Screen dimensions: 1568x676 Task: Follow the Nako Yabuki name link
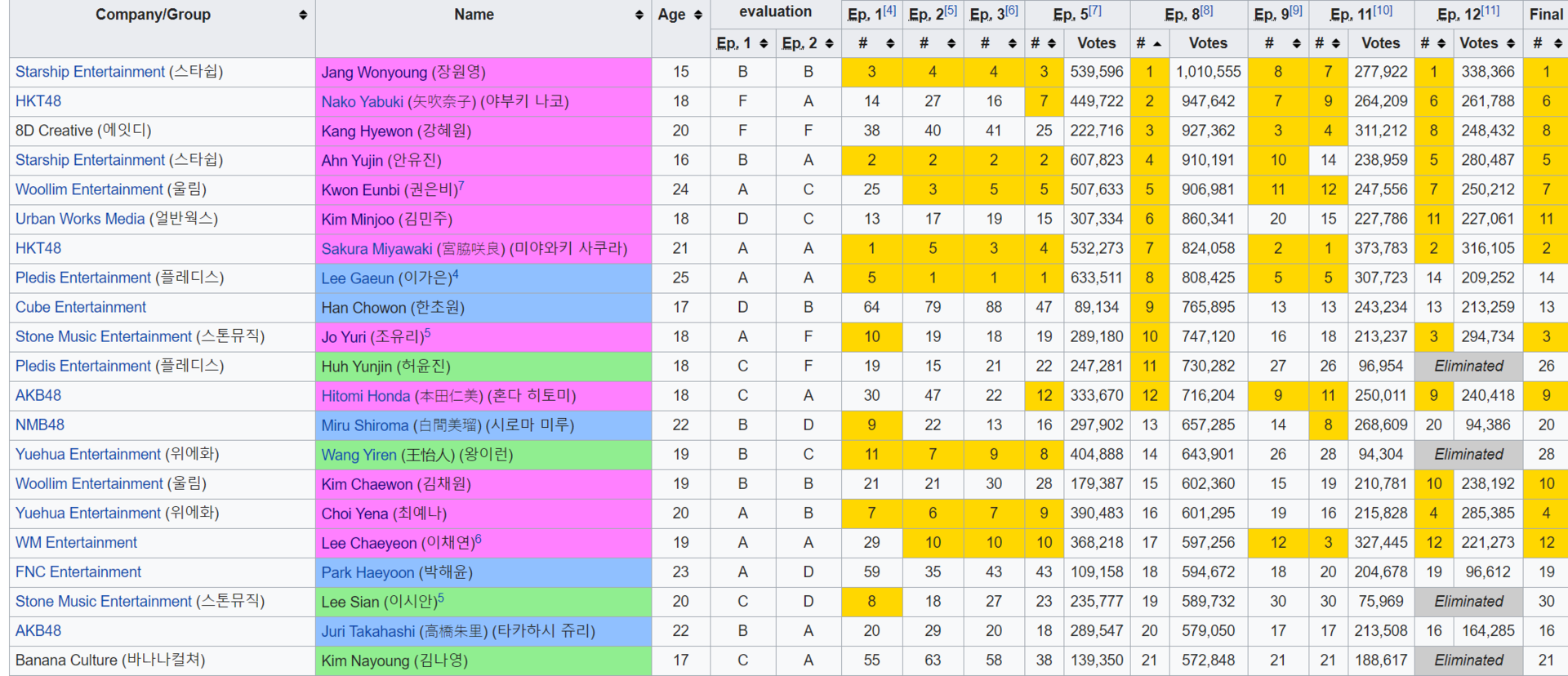(363, 102)
